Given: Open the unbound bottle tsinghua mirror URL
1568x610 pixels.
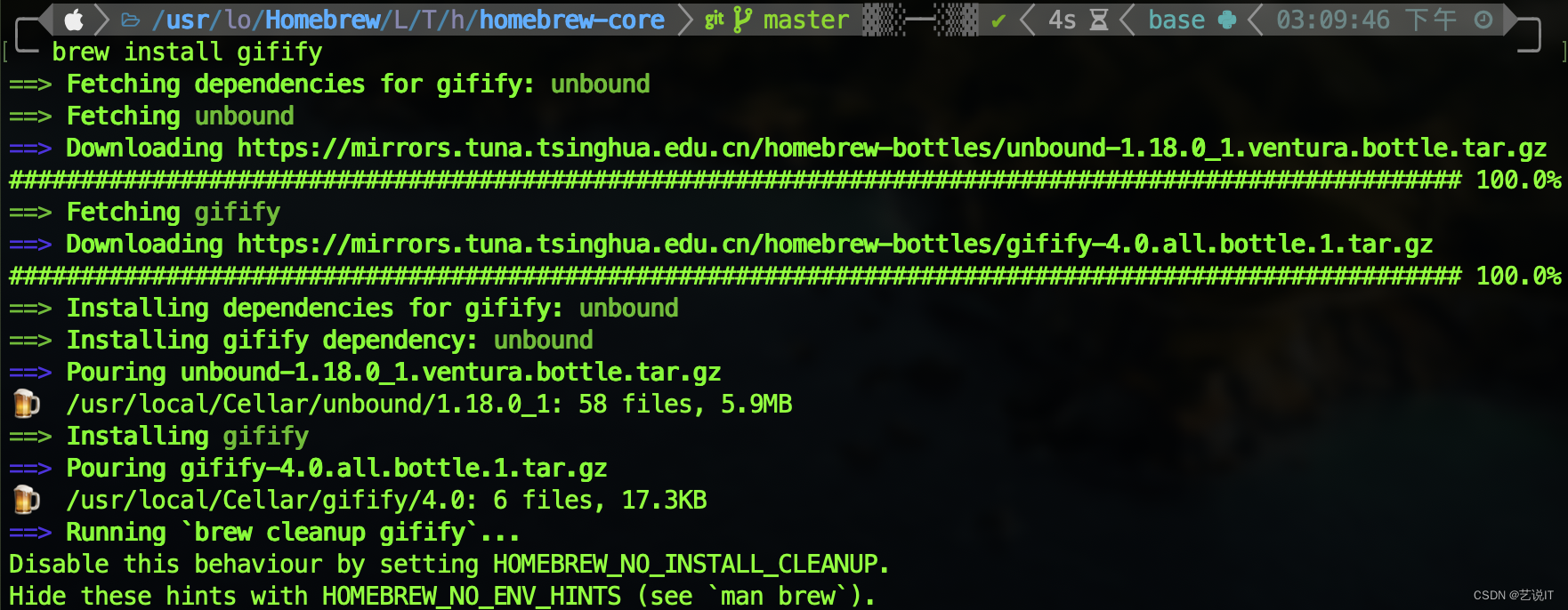Looking at the screenshot, I should point(892,148).
